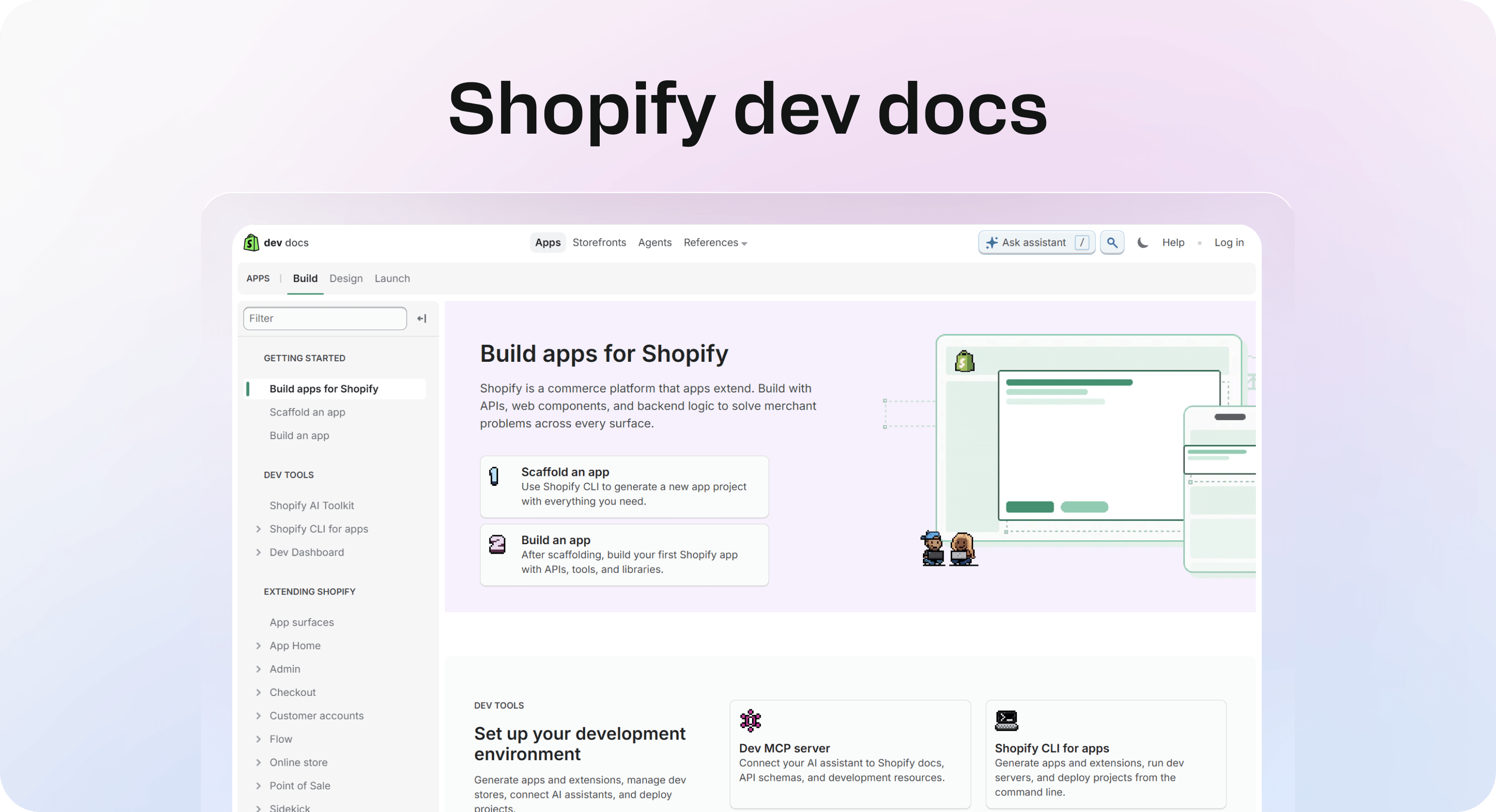Image resolution: width=1496 pixels, height=812 pixels.
Task: Click 'Set up your development environment' heading
Action: [580, 744]
